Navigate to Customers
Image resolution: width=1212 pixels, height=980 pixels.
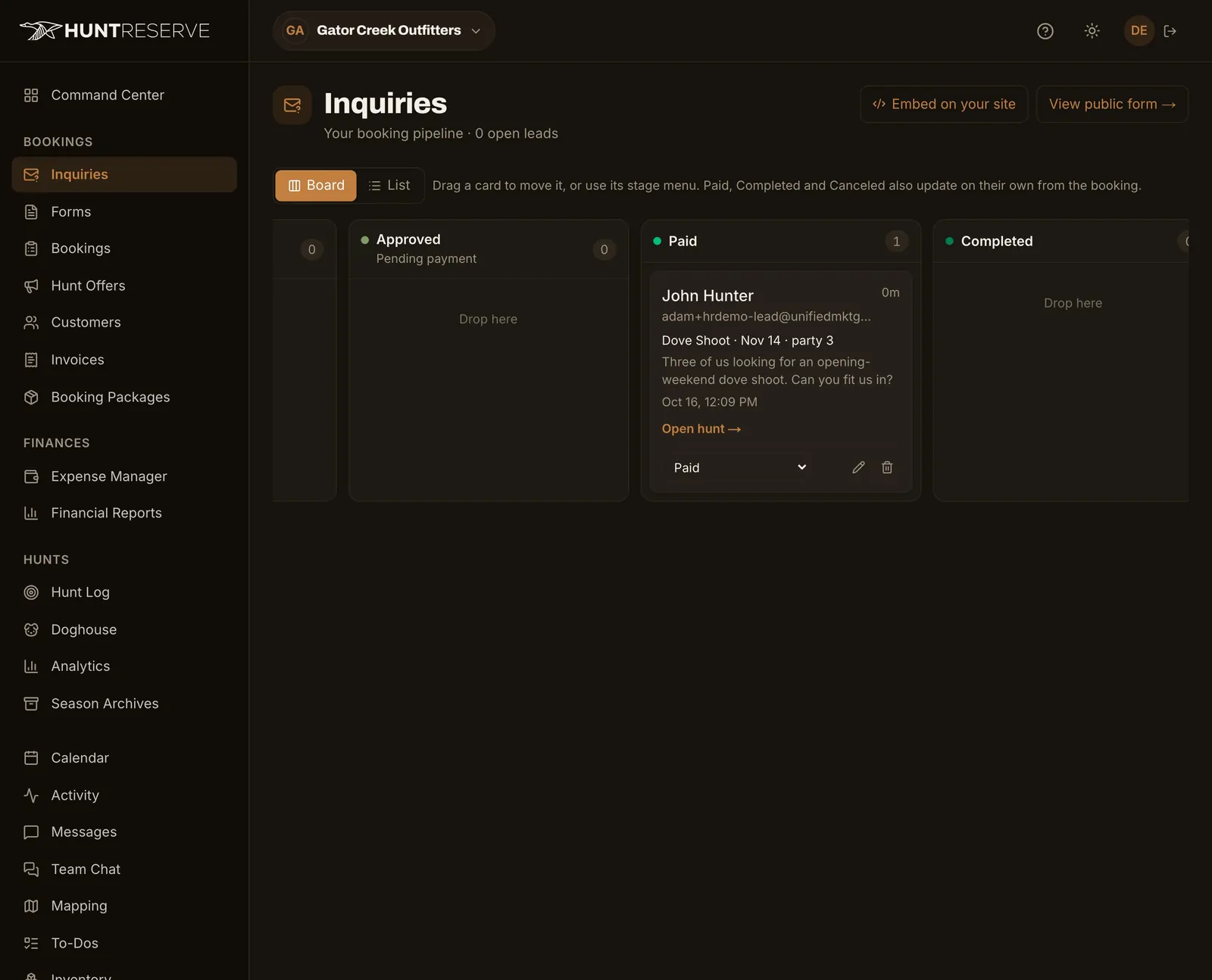point(124,323)
